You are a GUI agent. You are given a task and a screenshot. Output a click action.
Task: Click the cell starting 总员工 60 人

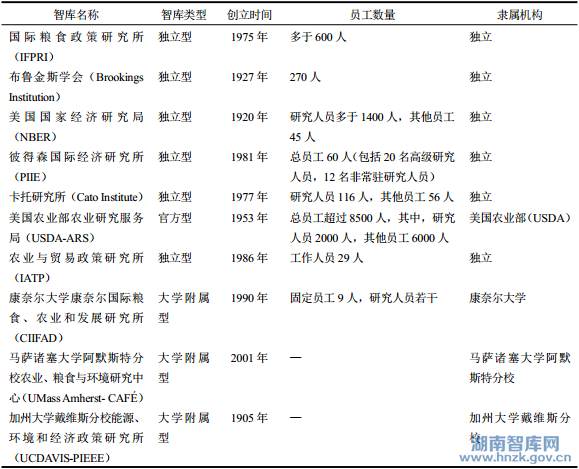click(372, 167)
